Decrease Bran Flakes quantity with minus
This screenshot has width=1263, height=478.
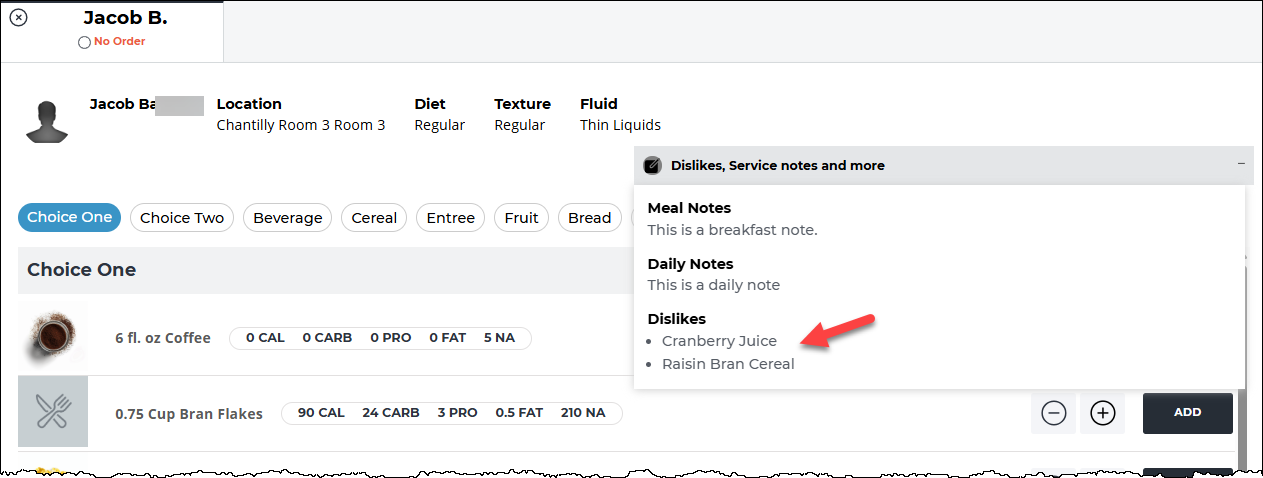pos(1054,413)
